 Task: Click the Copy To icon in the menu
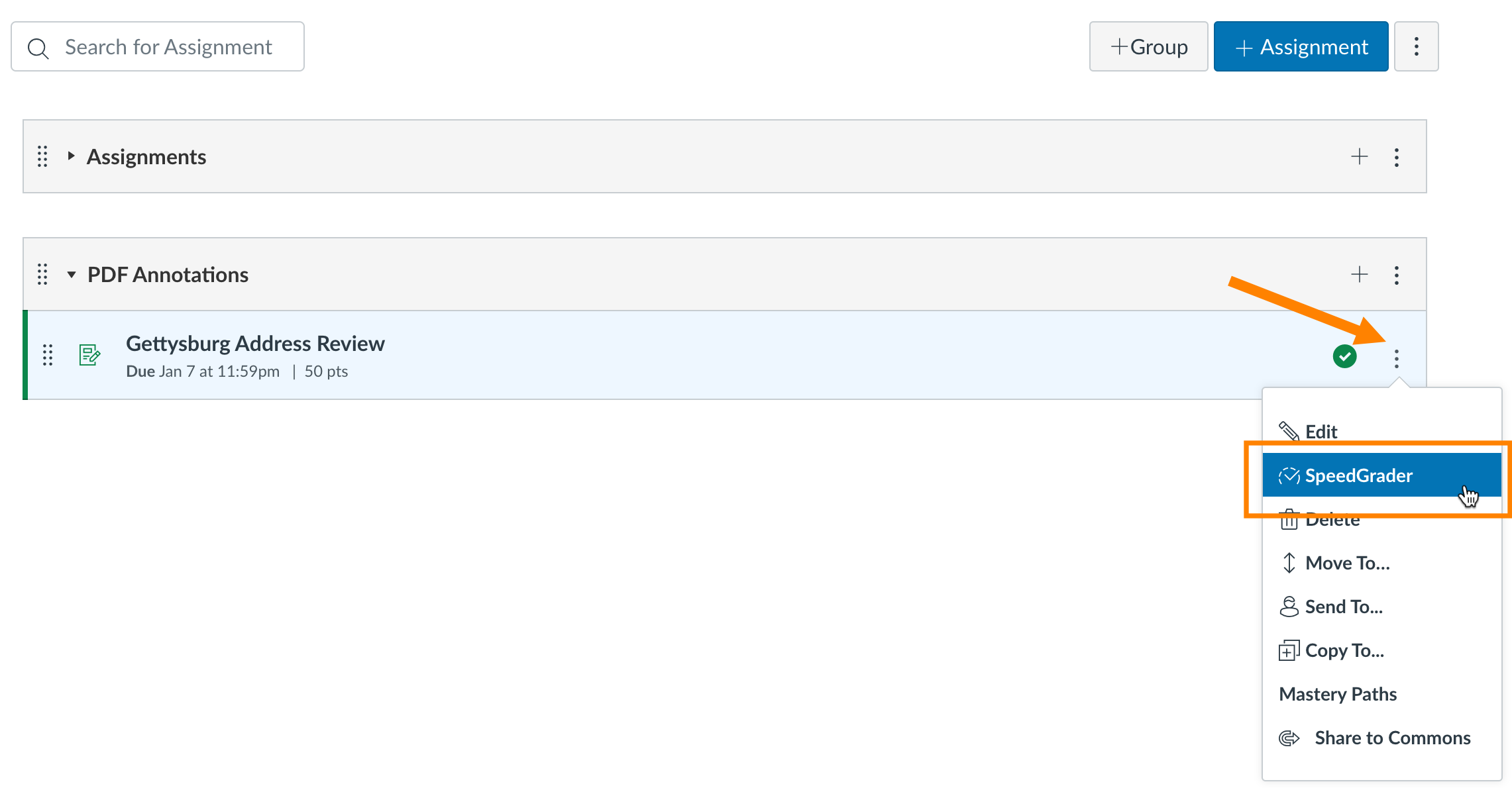point(1289,650)
